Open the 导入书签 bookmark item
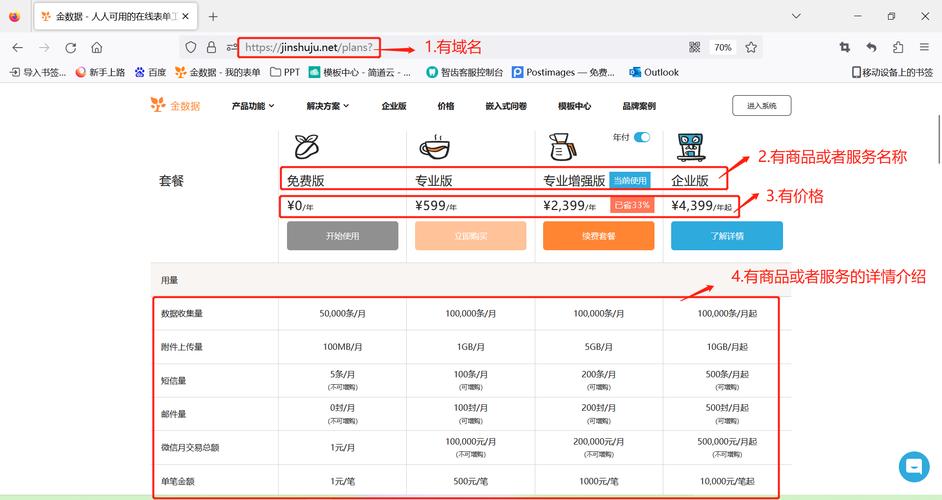This screenshot has height=500, width=942. coord(38,72)
